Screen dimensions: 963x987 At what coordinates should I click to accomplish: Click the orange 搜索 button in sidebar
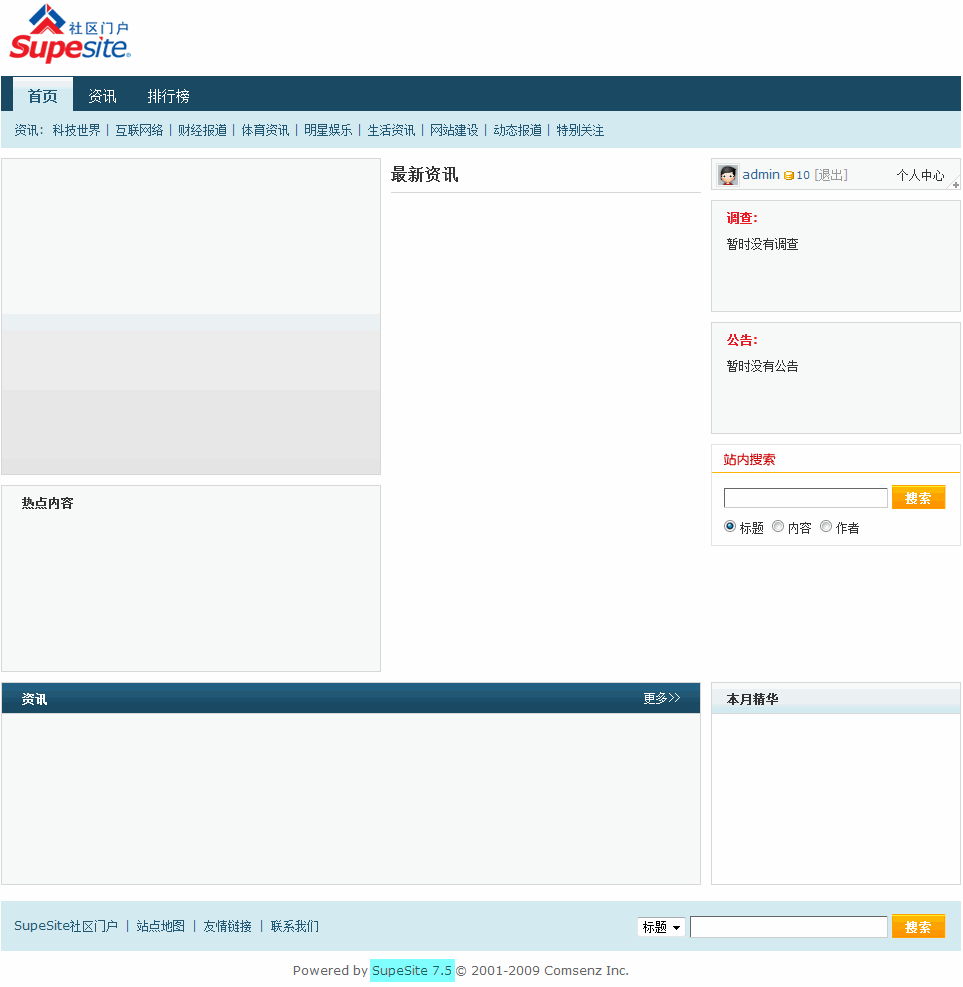918,497
